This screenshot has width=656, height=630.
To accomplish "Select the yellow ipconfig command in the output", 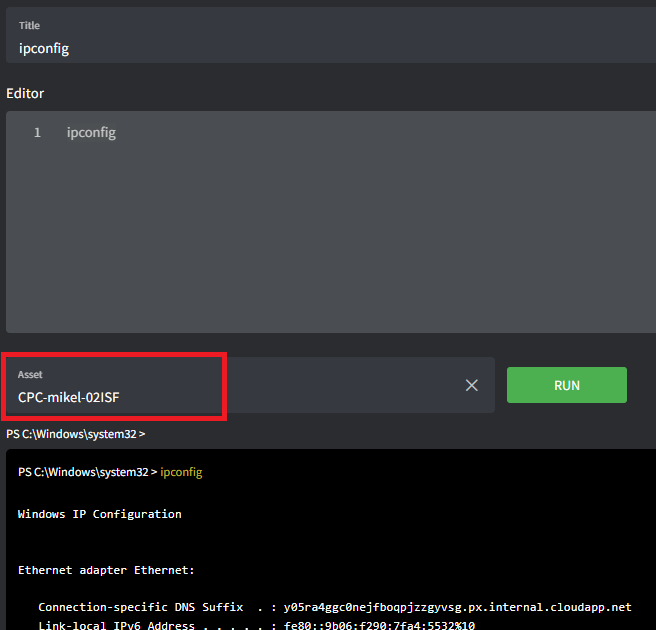I will coord(181,472).
